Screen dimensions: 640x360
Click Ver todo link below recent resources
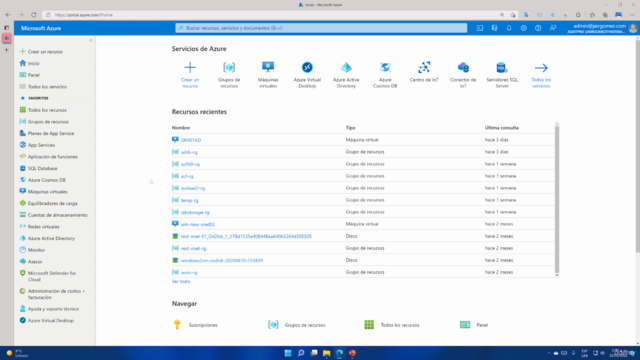coord(181,282)
